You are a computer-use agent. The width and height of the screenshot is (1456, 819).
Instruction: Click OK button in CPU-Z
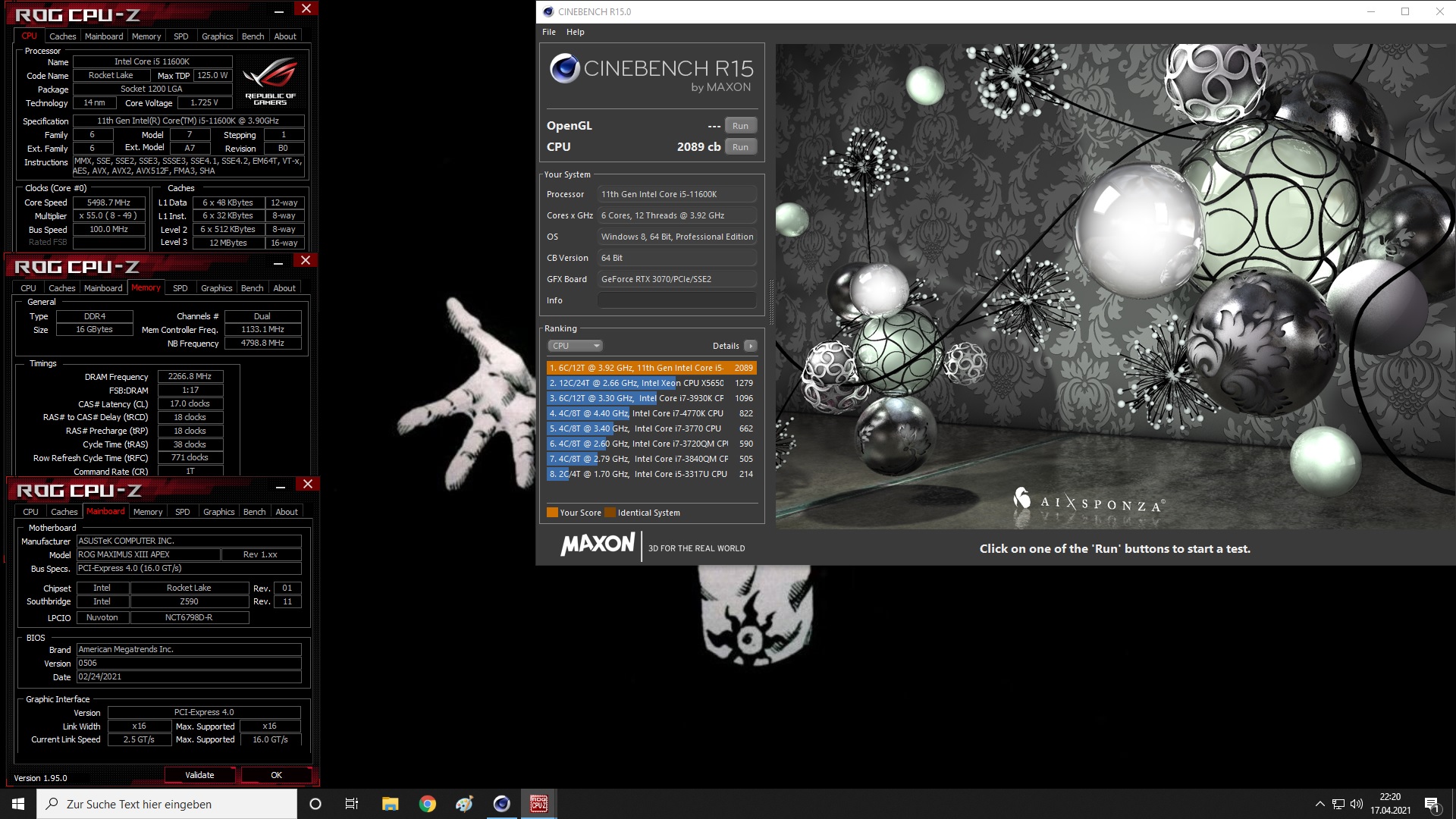(276, 775)
